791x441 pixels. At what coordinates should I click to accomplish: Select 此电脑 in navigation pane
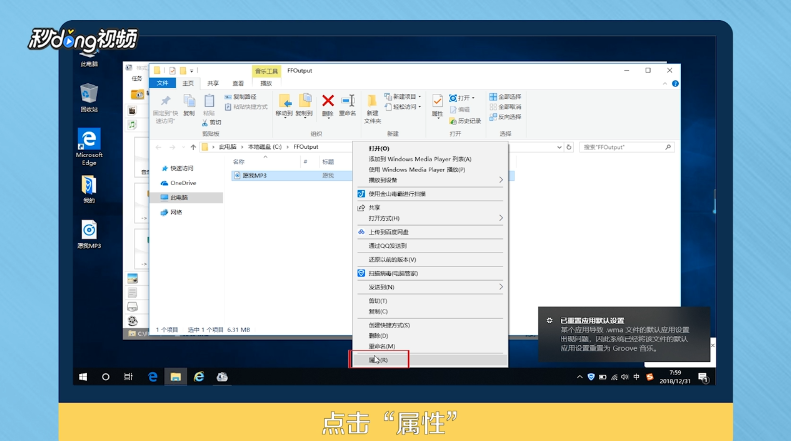(187, 197)
